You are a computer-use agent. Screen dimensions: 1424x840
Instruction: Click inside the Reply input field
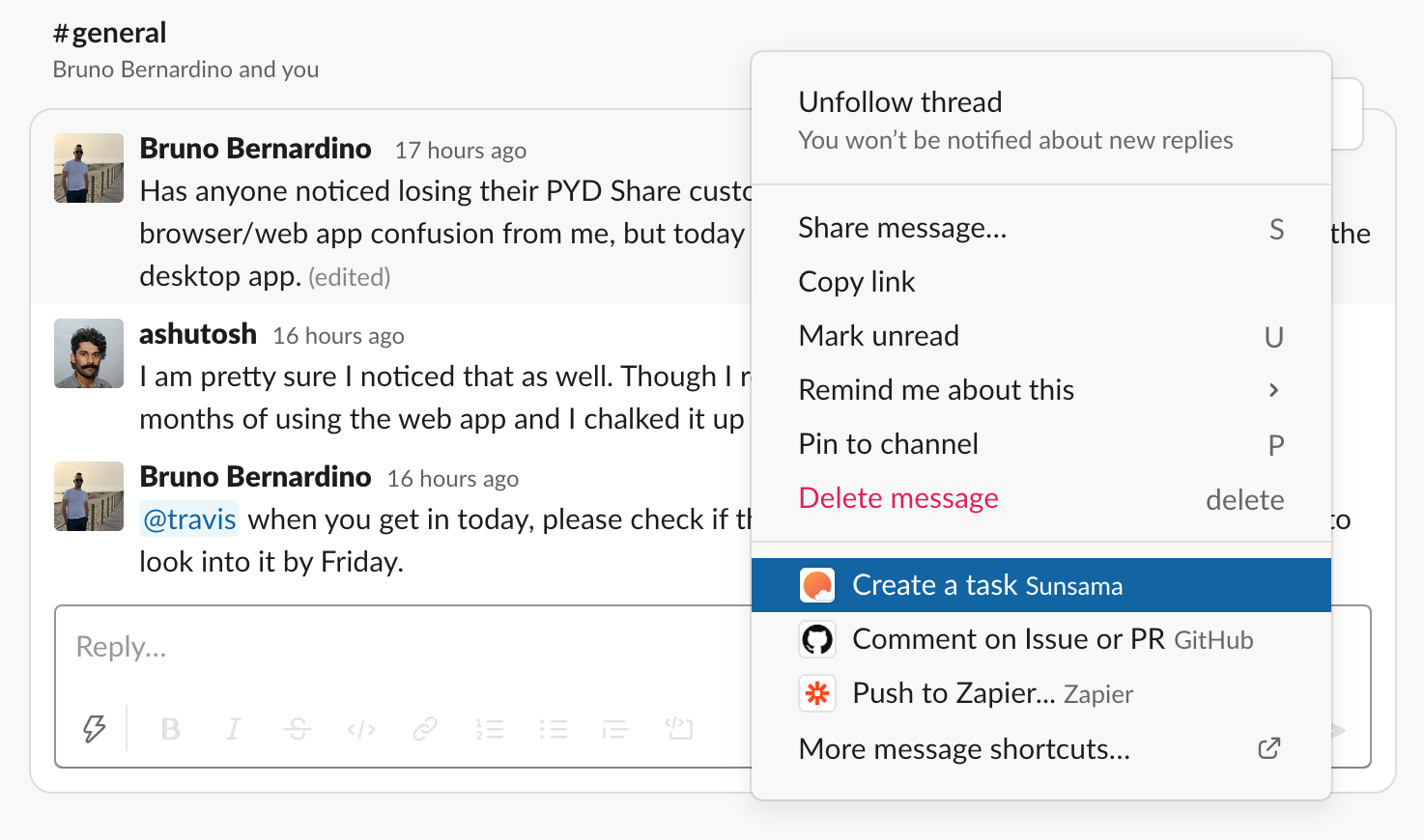coord(290,647)
